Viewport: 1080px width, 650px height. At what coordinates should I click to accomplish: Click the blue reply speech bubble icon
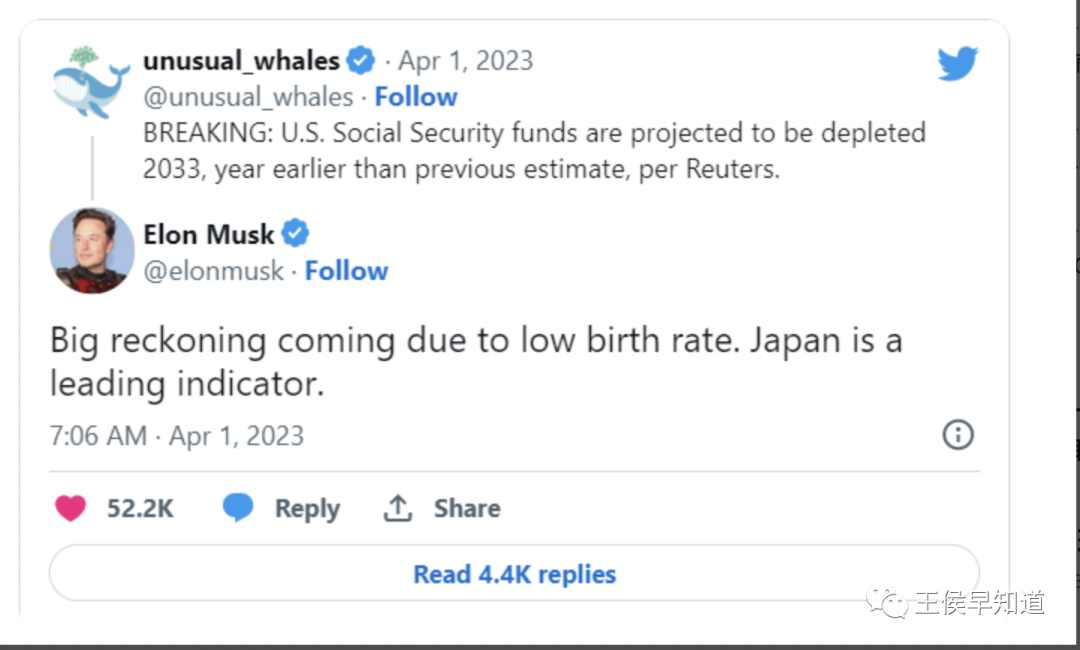237,508
